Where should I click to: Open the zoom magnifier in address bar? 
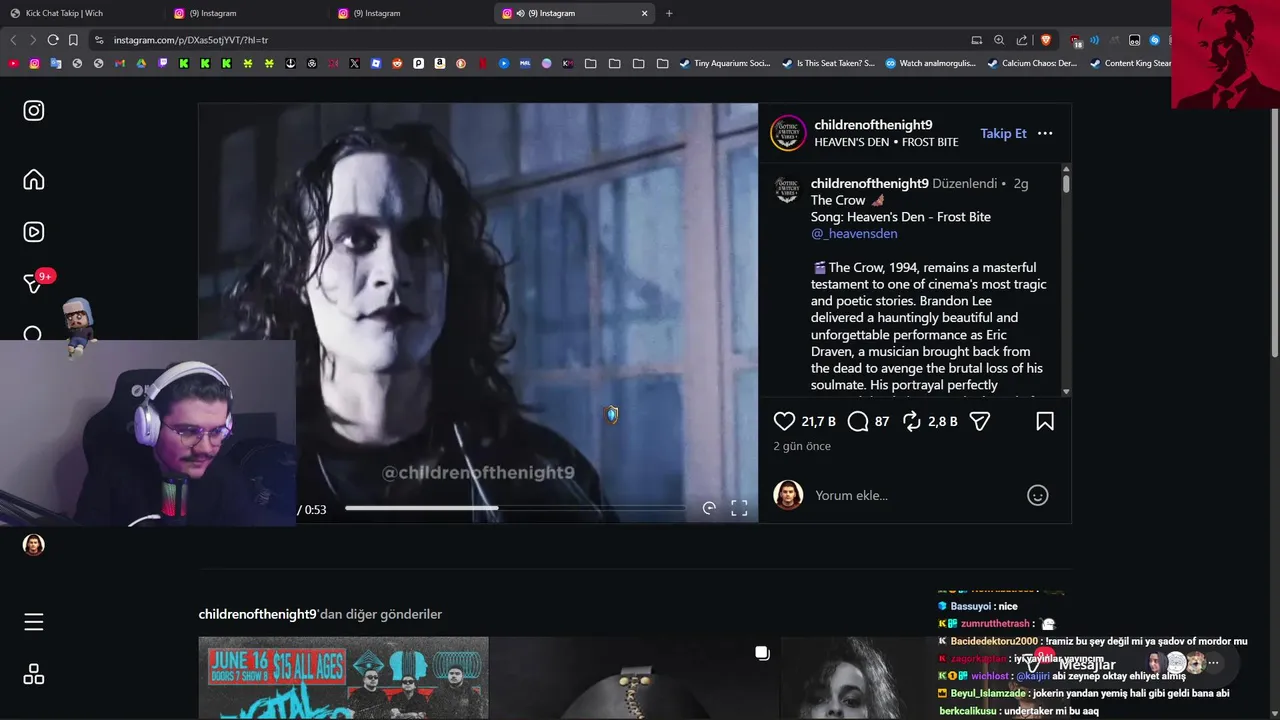coord(999,40)
